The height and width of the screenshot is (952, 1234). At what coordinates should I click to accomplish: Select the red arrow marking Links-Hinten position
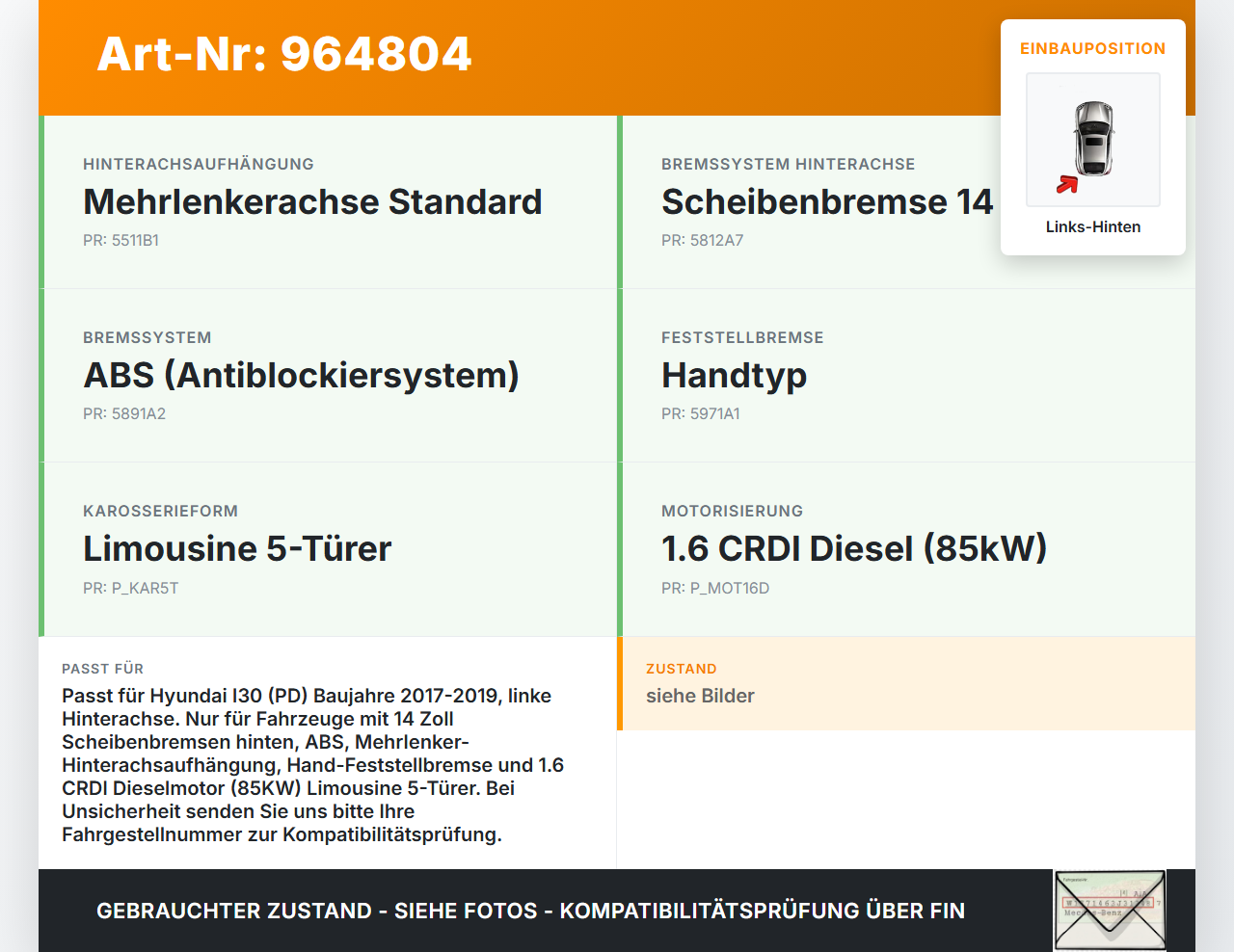coord(1067,181)
